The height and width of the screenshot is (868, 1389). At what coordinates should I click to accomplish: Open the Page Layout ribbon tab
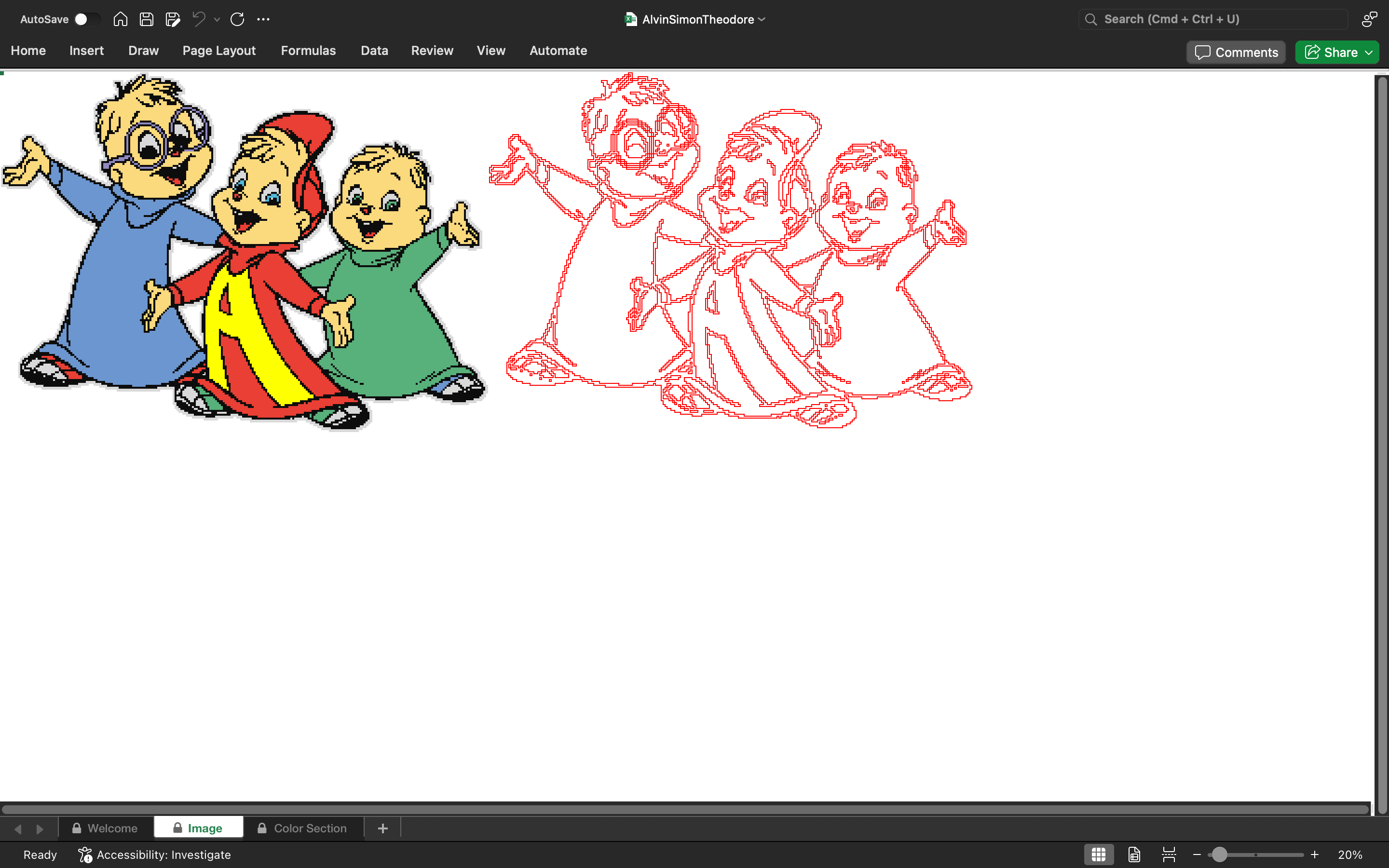219,51
